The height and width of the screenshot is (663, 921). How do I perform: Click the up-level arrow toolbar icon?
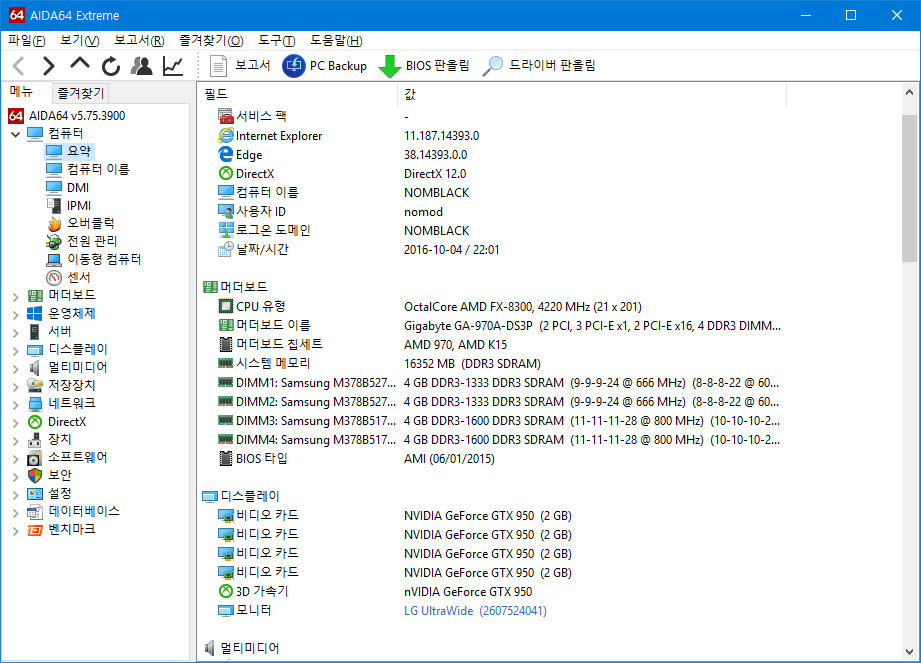(79, 64)
